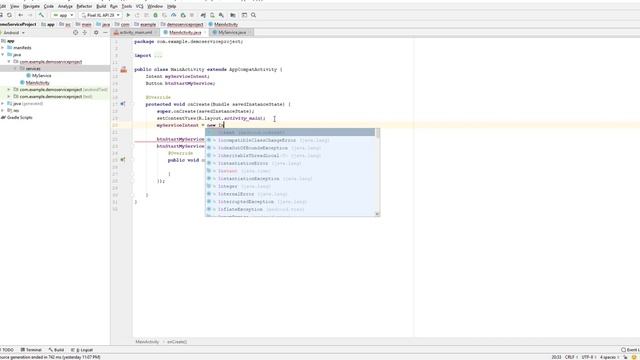
Task: Click the Attach debugger icon in toolbar
Action: pos(183,15)
